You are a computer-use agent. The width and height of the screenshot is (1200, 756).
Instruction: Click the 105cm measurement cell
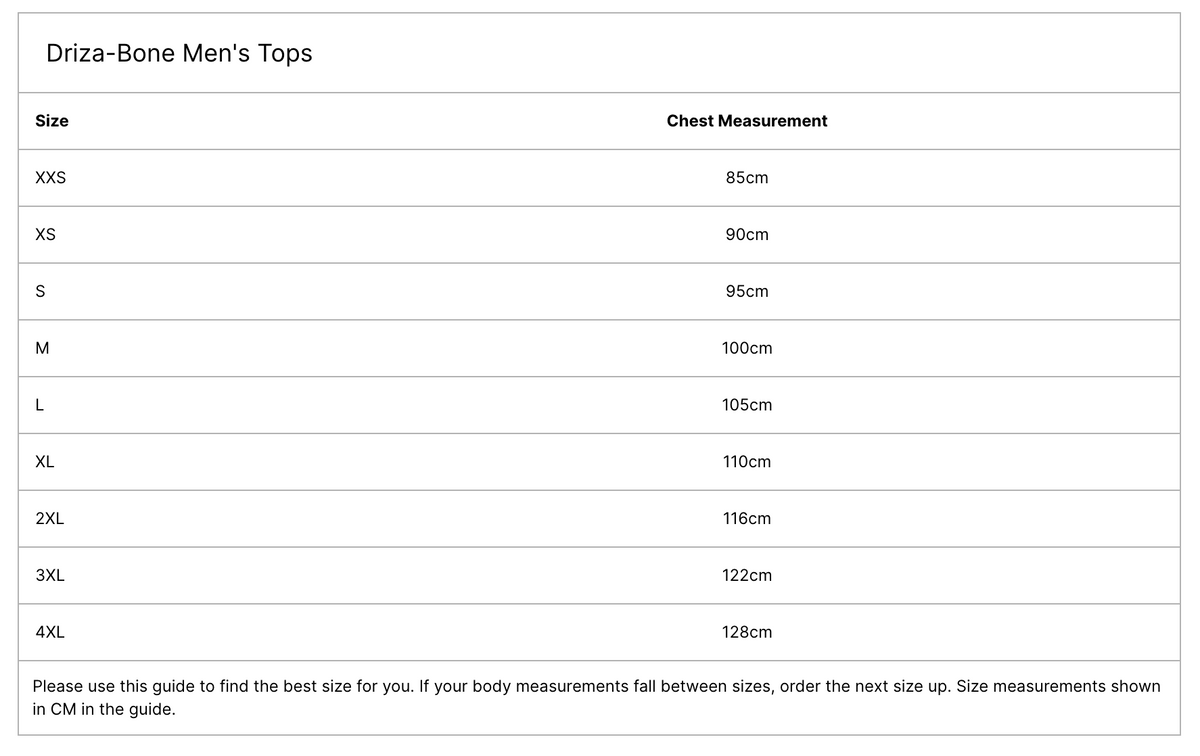(x=747, y=406)
